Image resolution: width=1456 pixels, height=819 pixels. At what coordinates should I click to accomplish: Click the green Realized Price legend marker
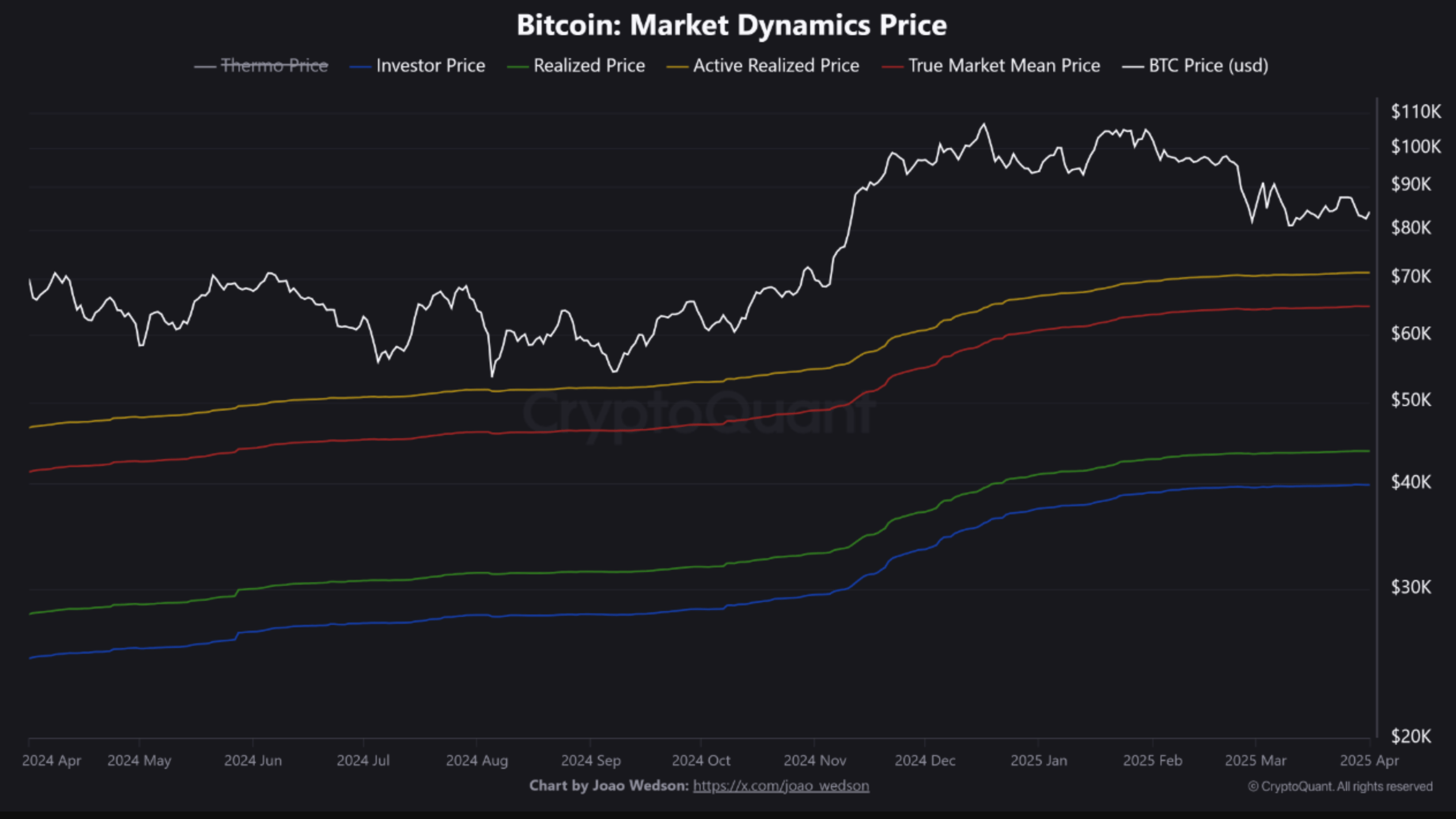[x=517, y=67]
